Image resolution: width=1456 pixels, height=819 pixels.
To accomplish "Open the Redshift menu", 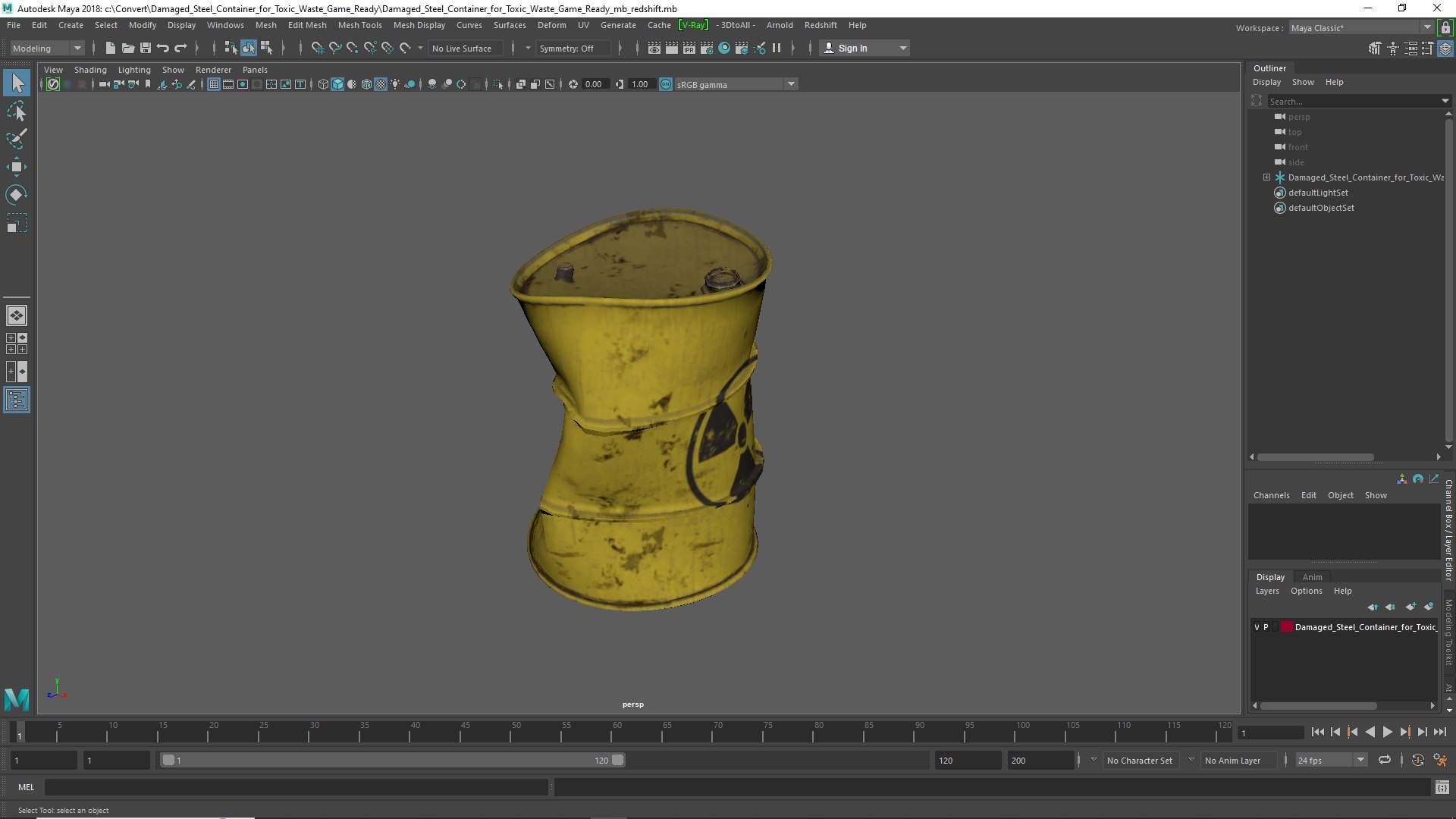I will pyautogui.click(x=821, y=25).
